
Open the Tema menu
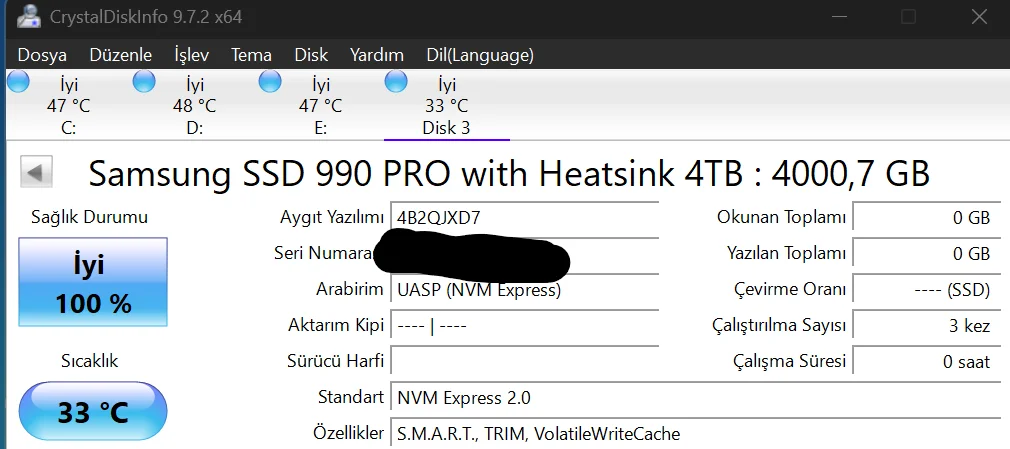tap(251, 55)
